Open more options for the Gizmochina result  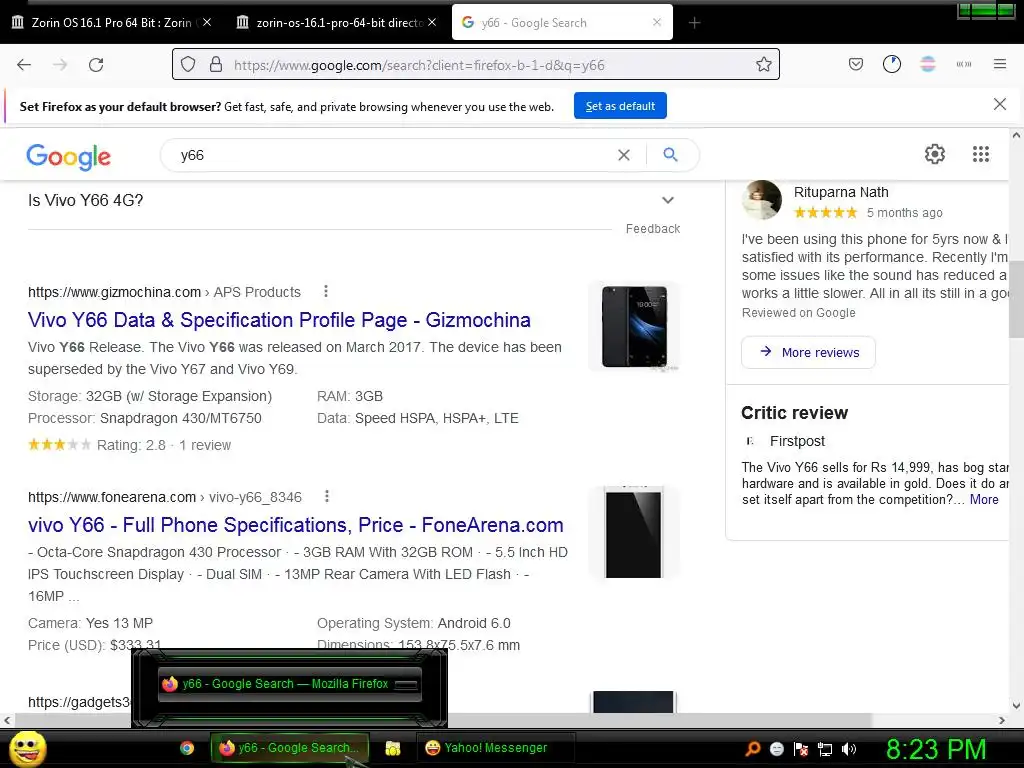[325, 291]
